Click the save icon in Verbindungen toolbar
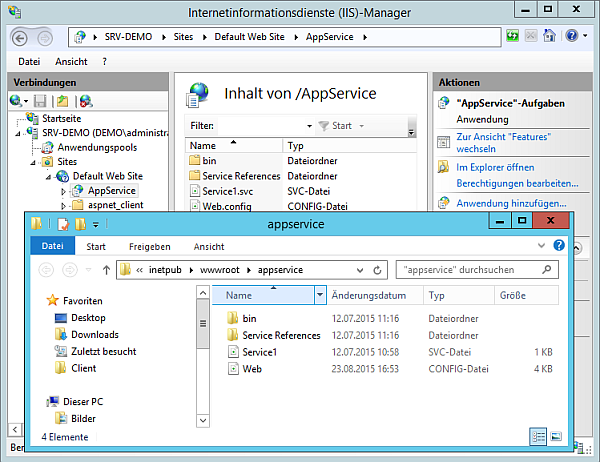 (x=41, y=101)
